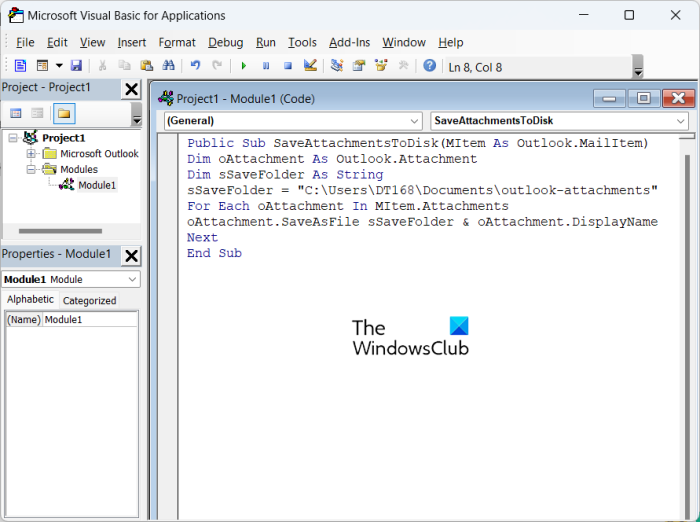Click the Undo arrow icon
The height and width of the screenshot is (522, 700).
(x=196, y=66)
